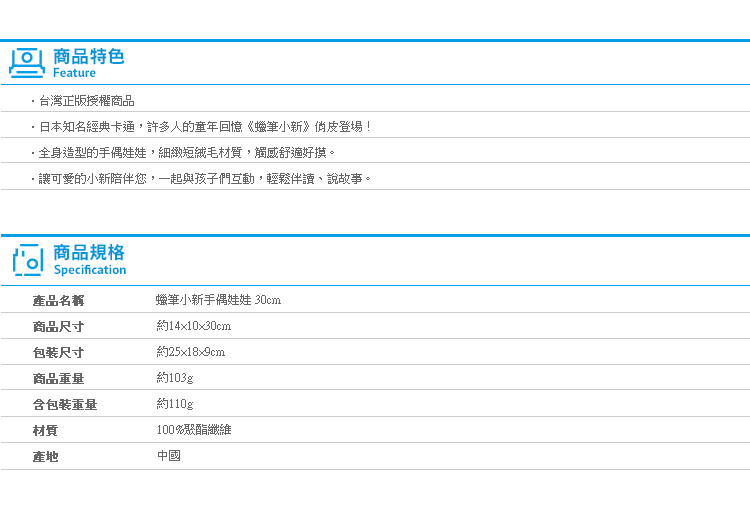Select the 商品規格 Specification heading
This screenshot has width=750, height=505.
[89, 260]
